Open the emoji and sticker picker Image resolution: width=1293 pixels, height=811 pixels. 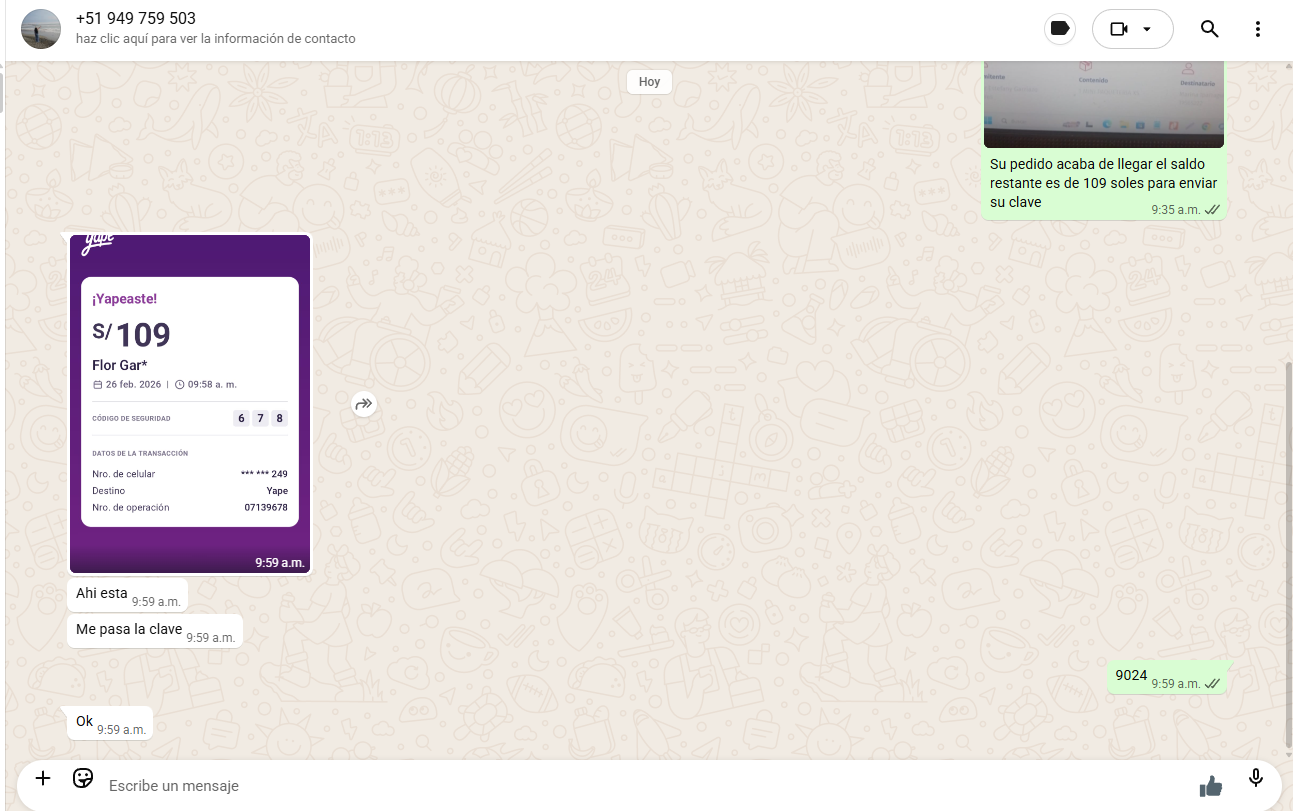(83, 778)
